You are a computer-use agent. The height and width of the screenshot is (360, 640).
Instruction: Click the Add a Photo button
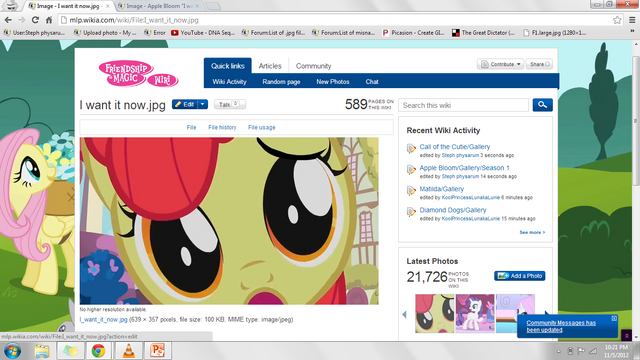(x=520, y=276)
